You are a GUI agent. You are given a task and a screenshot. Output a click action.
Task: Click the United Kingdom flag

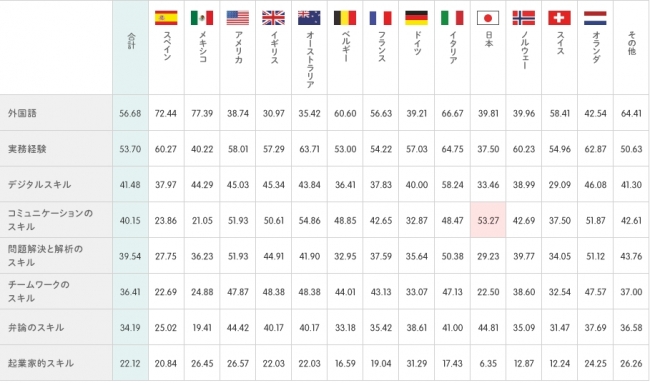[x=274, y=18]
